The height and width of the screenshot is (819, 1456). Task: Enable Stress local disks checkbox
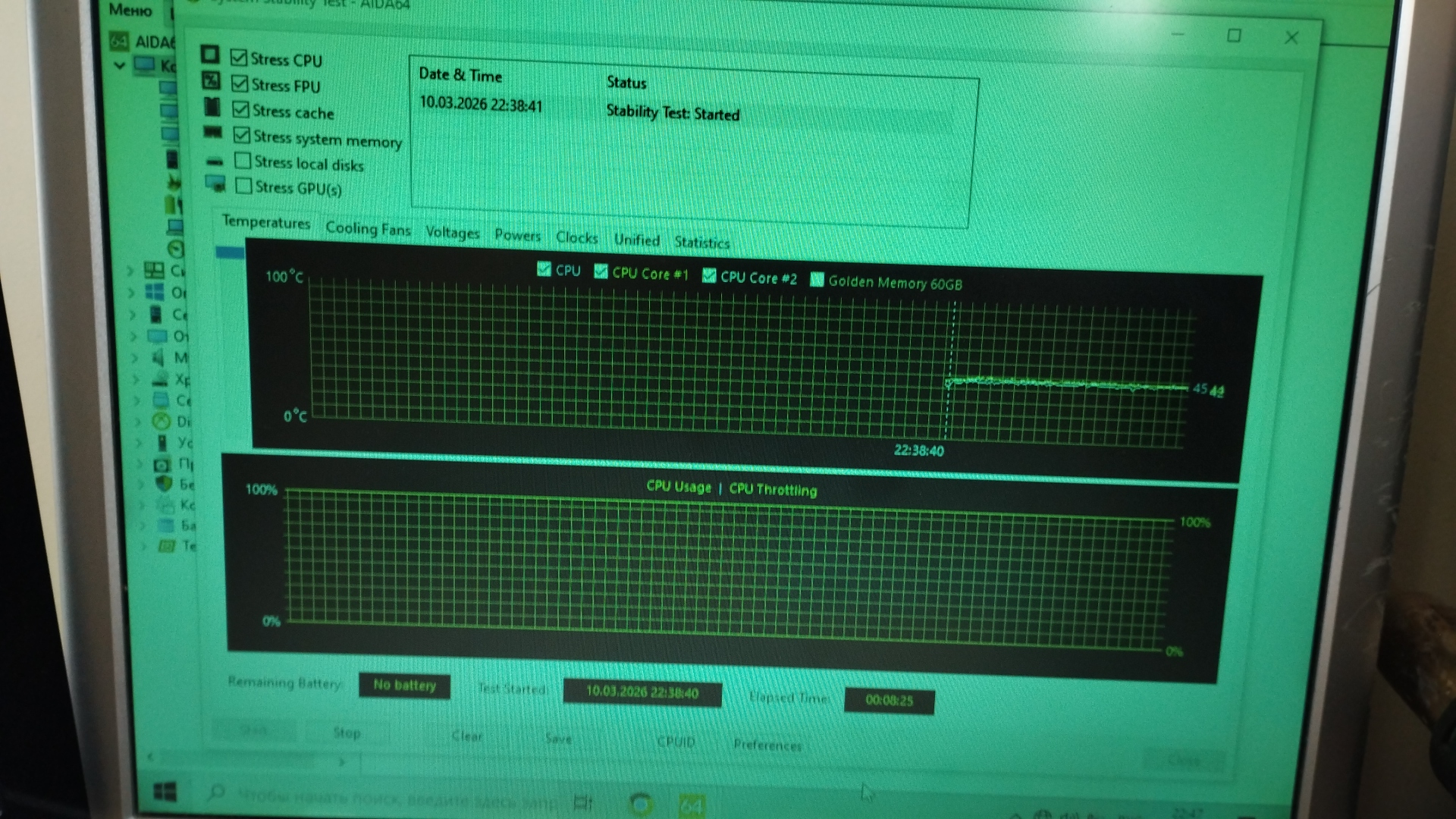(x=243, y=161)
